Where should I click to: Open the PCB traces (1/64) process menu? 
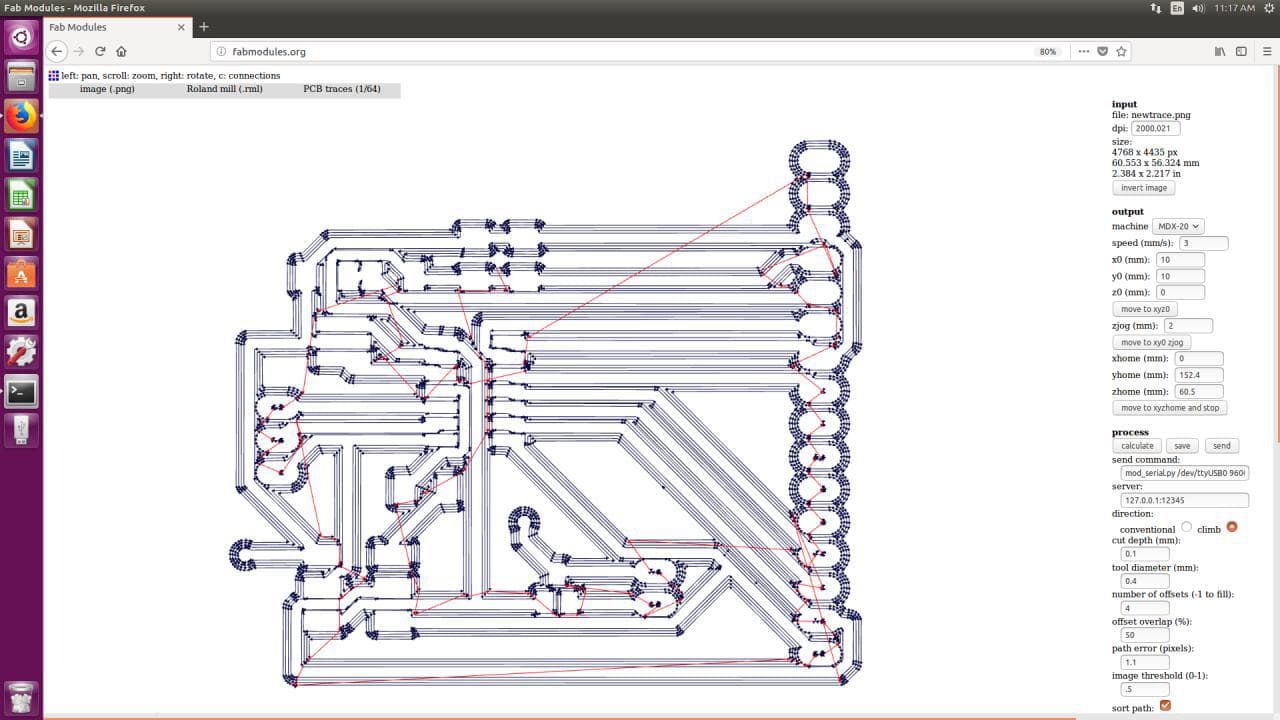342,89
